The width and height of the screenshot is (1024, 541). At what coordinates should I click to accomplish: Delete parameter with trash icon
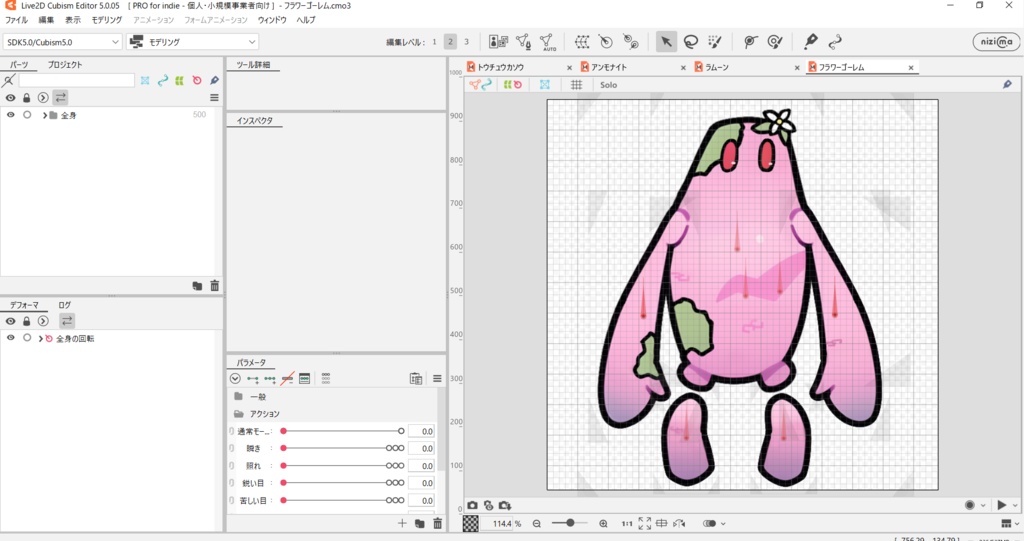(438, 523)
